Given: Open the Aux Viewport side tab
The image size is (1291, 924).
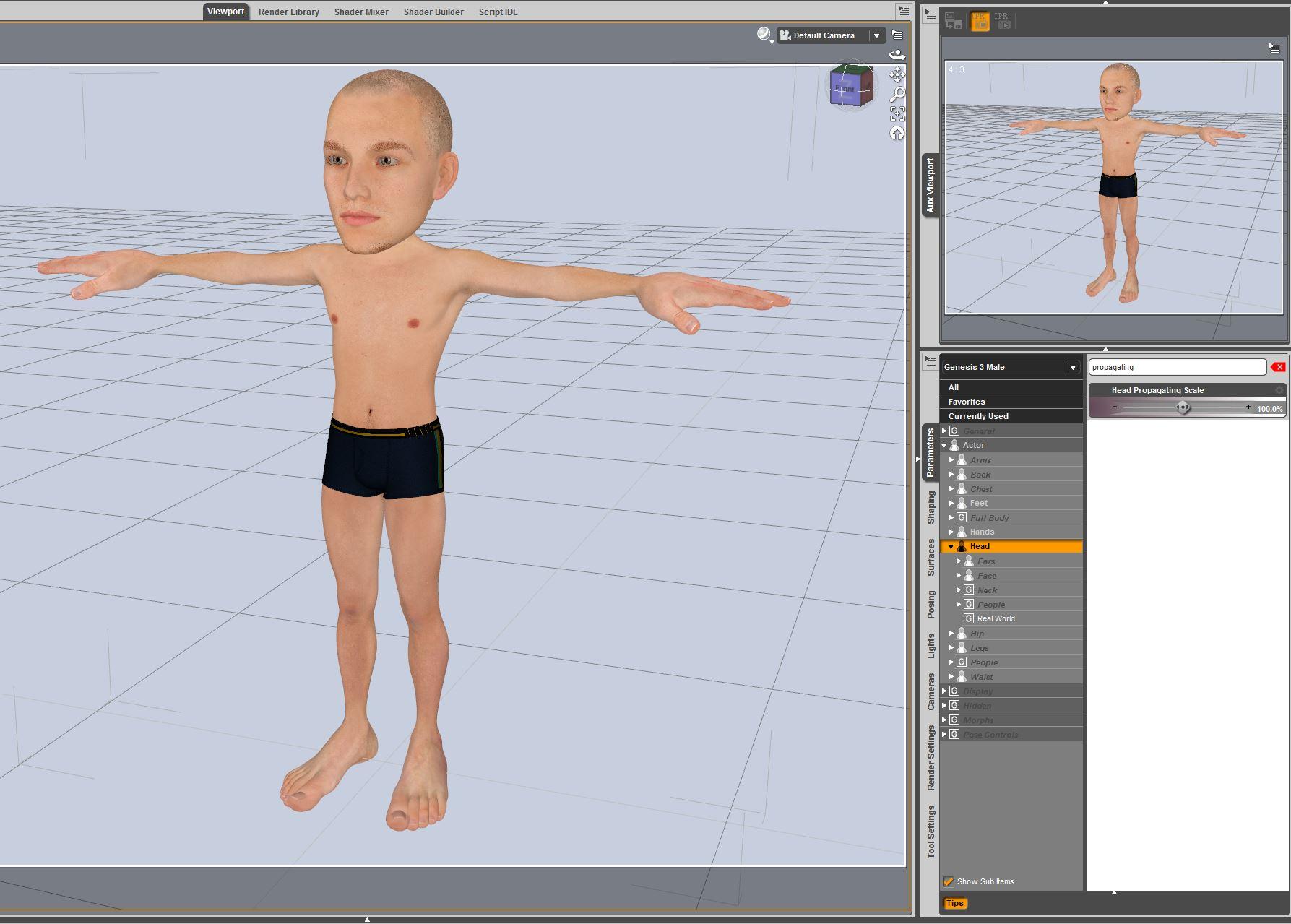Looking at the screenshot, I should [x=930, y=185].
